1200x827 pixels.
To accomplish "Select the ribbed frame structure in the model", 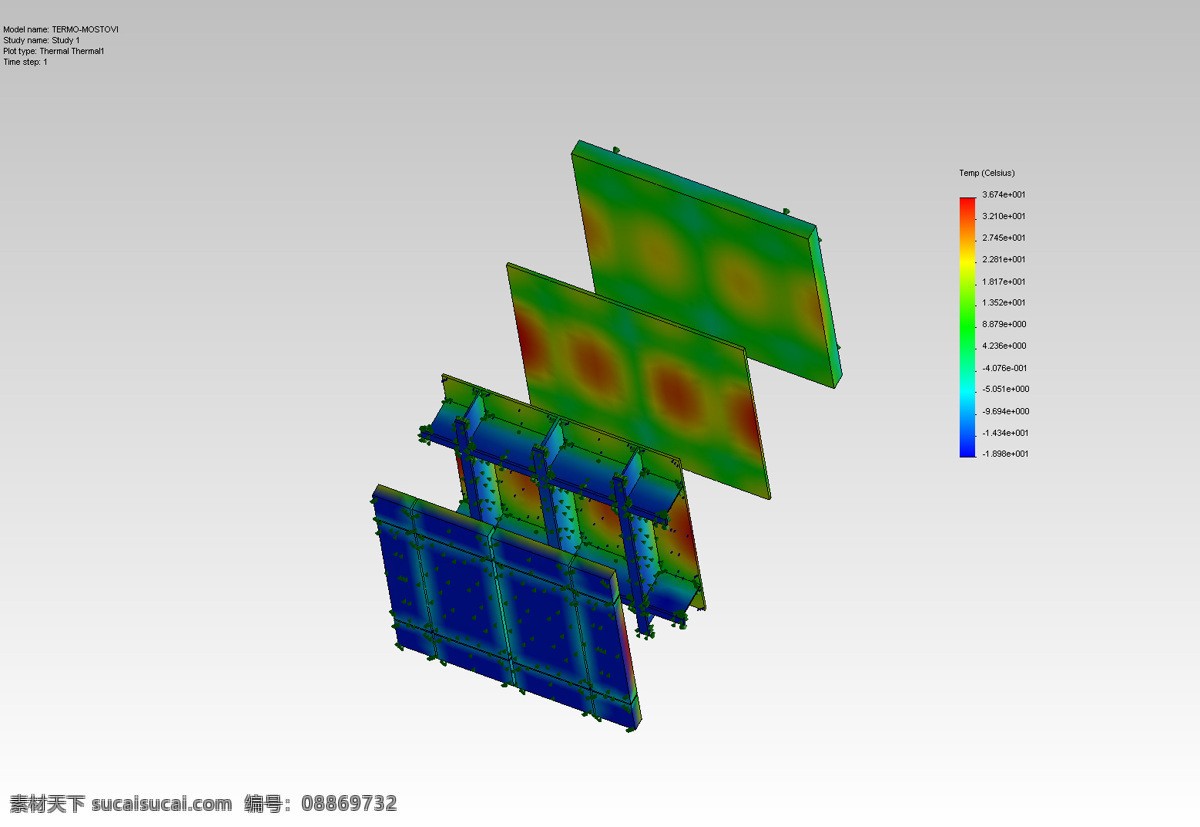I will coord(563,505).
